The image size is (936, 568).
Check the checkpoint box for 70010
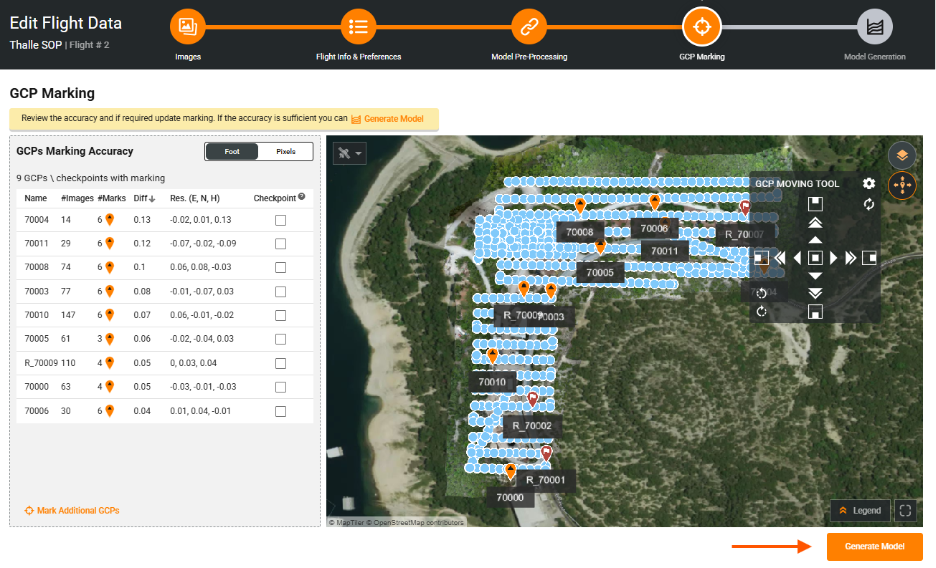[280, 315]
